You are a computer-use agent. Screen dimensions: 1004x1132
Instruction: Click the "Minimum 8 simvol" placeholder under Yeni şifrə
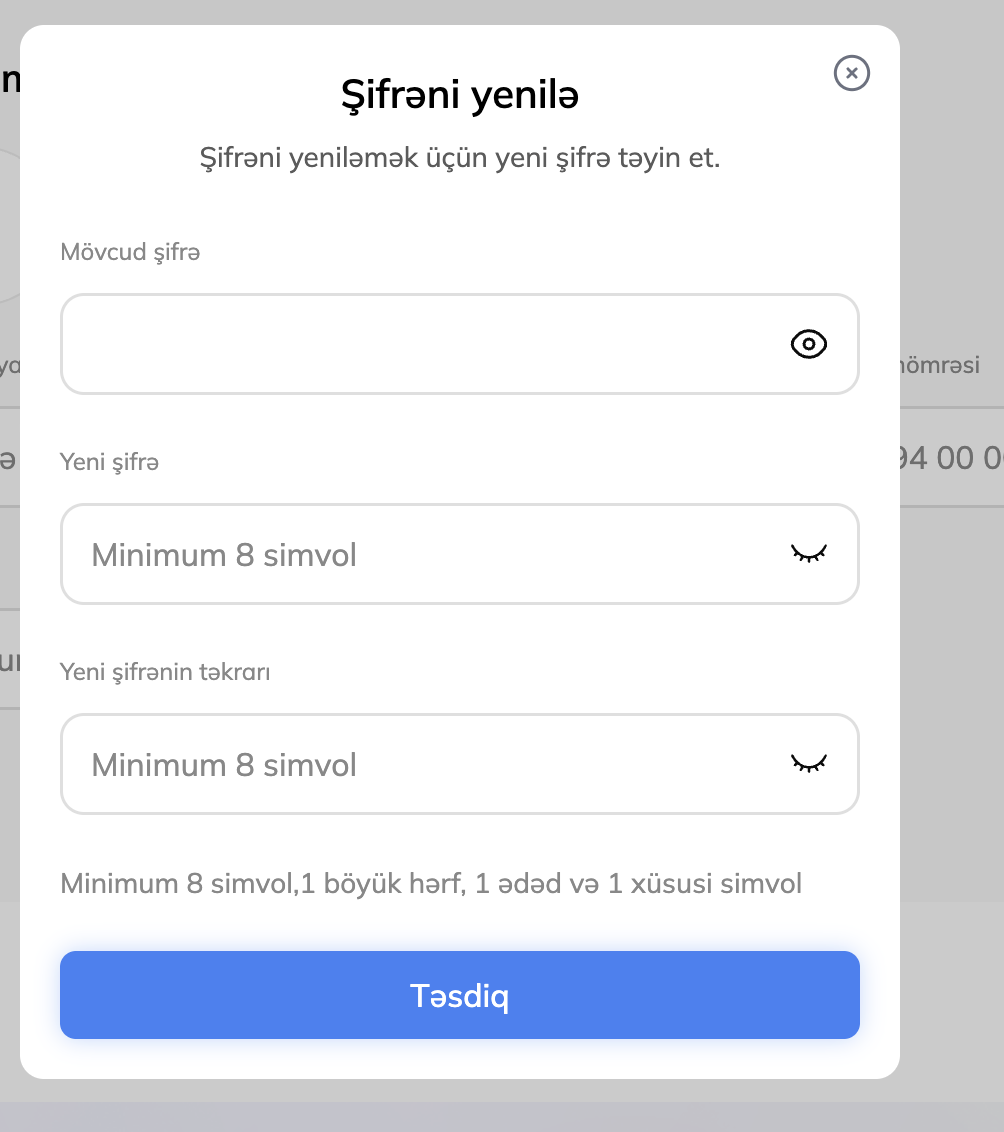click(224, 555)
